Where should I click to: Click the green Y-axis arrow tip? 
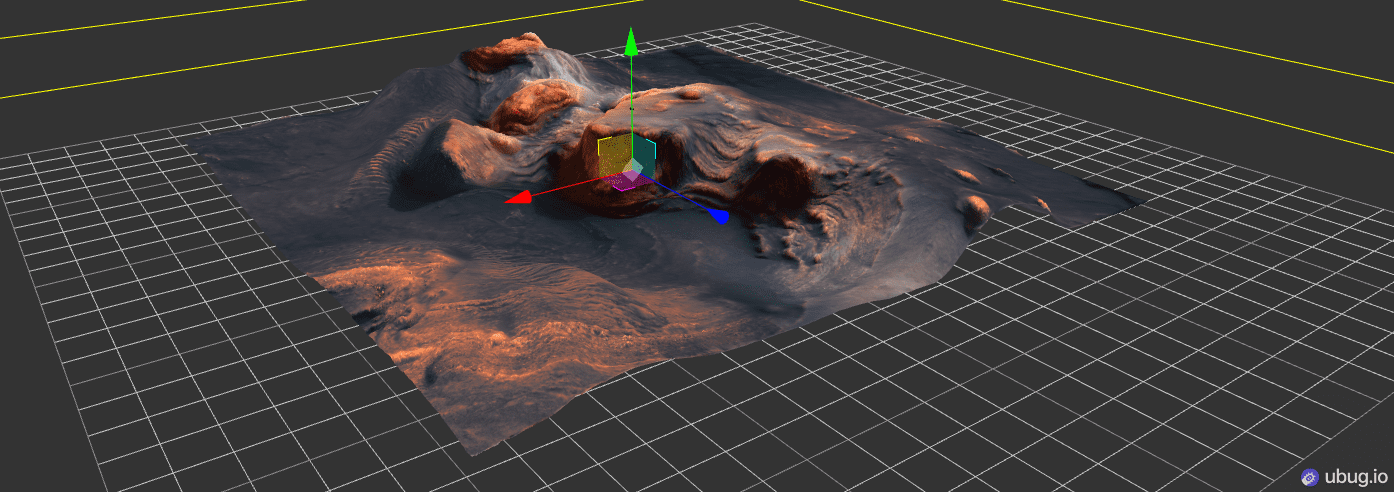pos(631,43)
